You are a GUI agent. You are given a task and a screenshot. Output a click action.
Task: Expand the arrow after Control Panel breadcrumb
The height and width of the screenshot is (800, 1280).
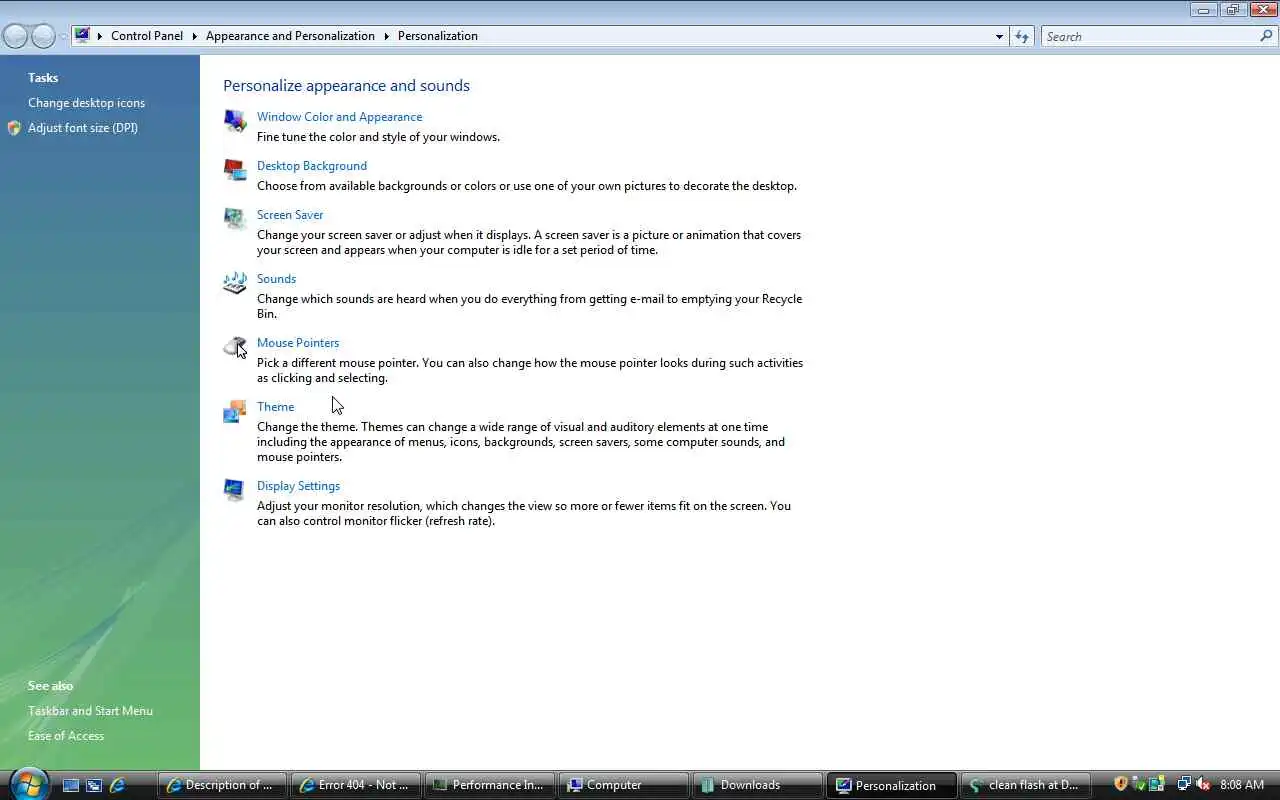195,36
